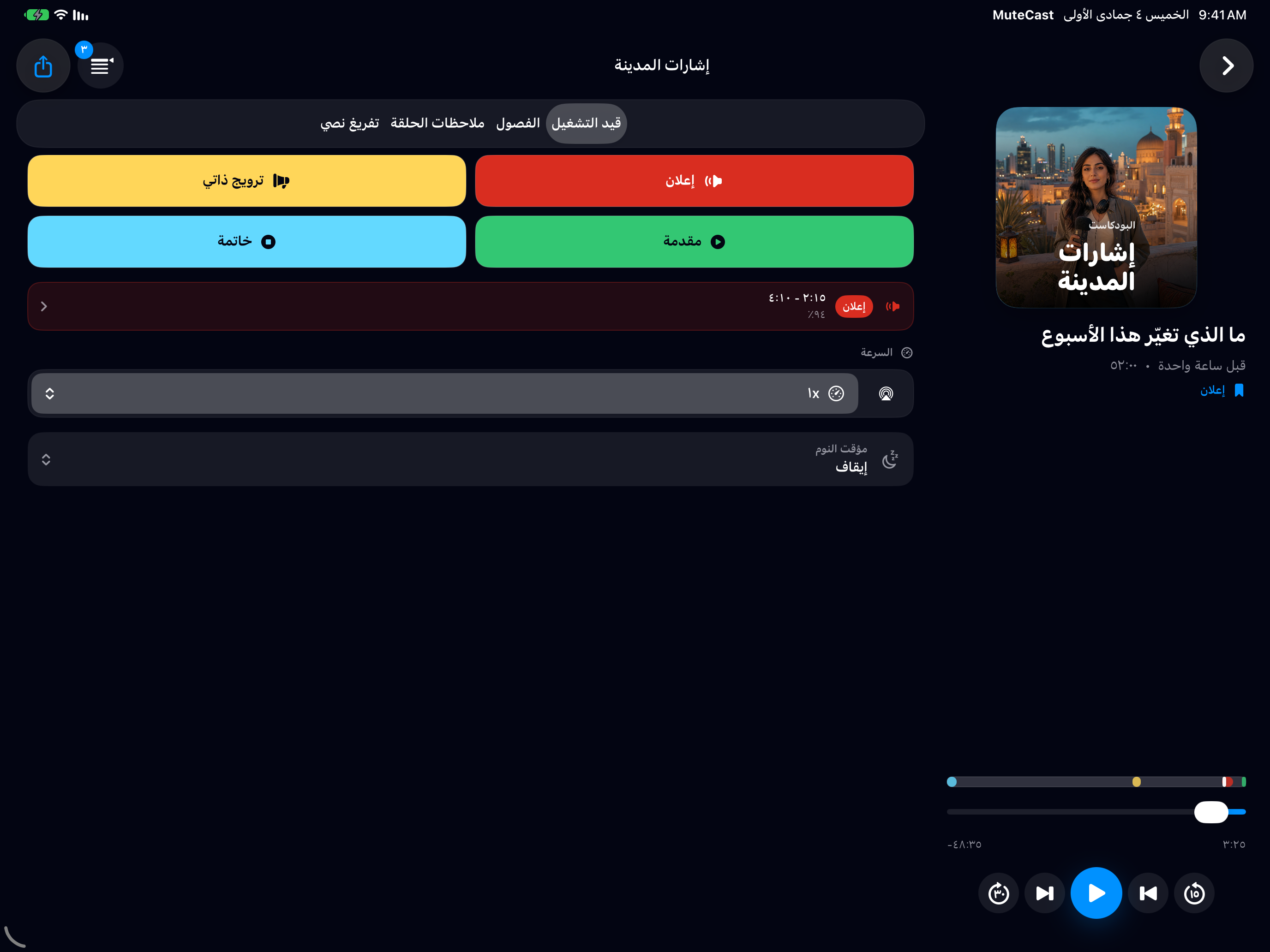Tap the speedometer icon beside السرعة label
The height and width of the screenshot is (952, 1270).
click(x=906, y=353)
